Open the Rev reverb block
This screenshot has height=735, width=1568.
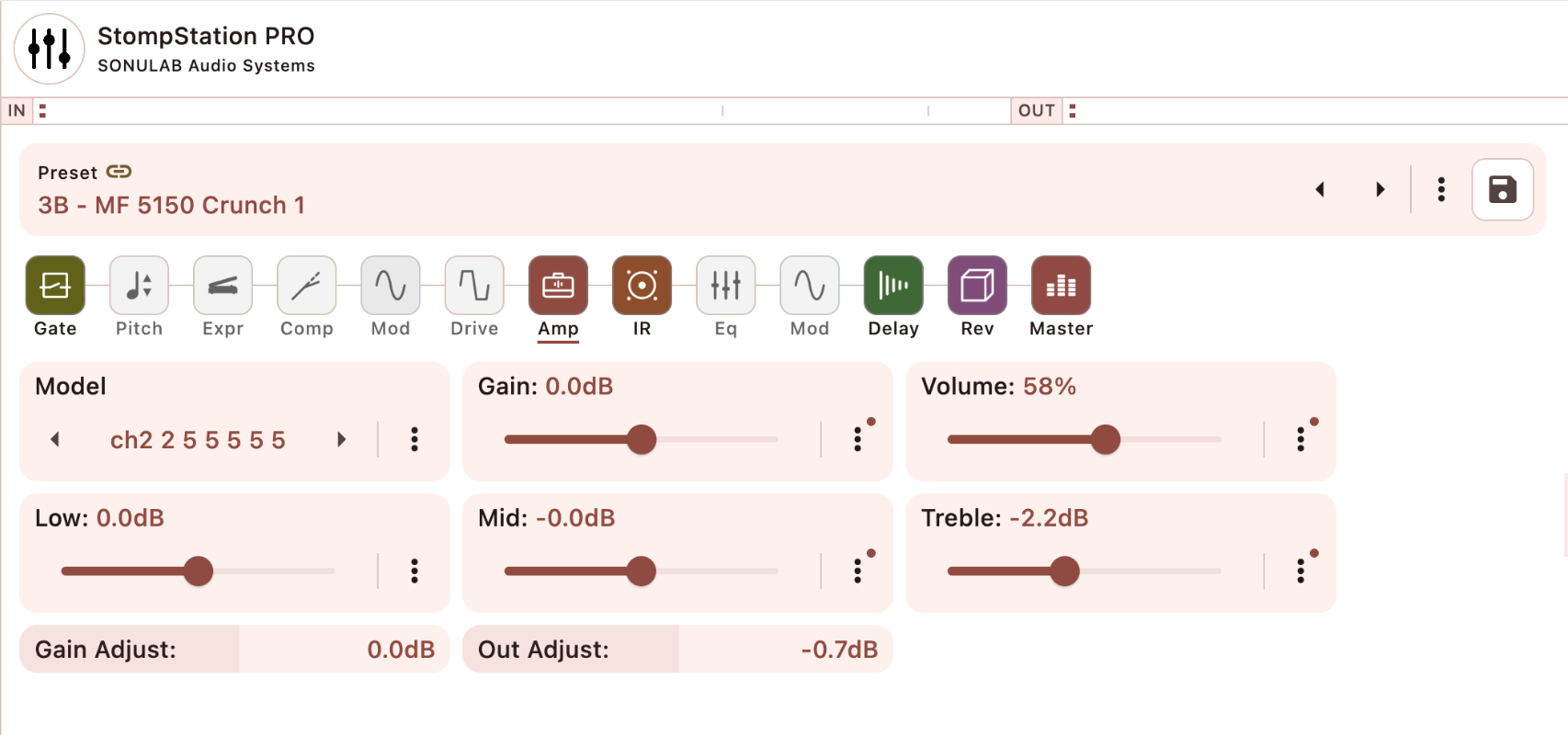[x=977, y=286]
